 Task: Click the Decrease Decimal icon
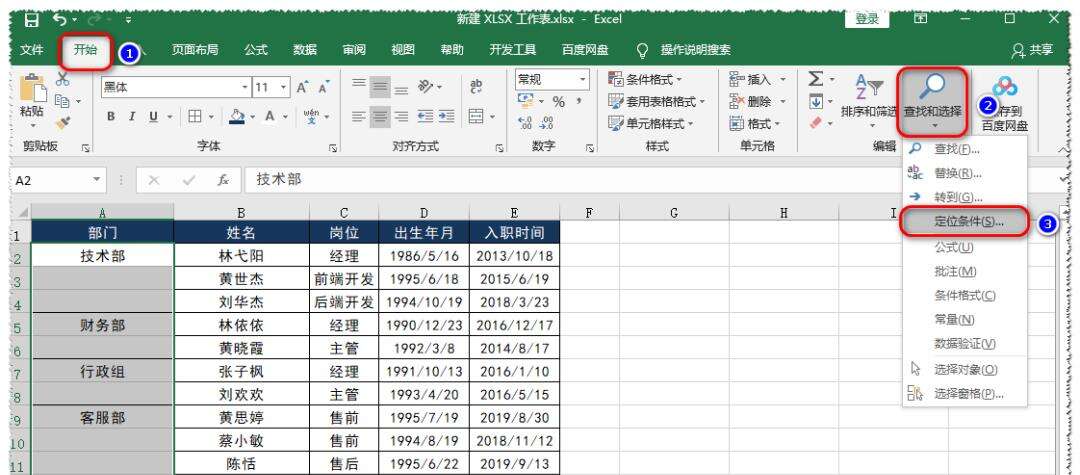tap(546, 124)
